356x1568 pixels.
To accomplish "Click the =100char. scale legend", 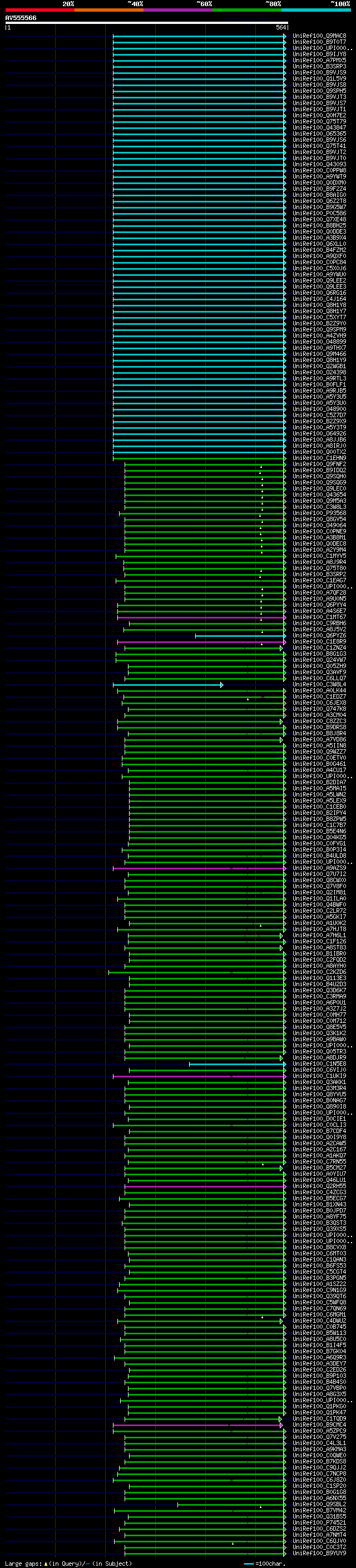I will [x=264, y=1564].
